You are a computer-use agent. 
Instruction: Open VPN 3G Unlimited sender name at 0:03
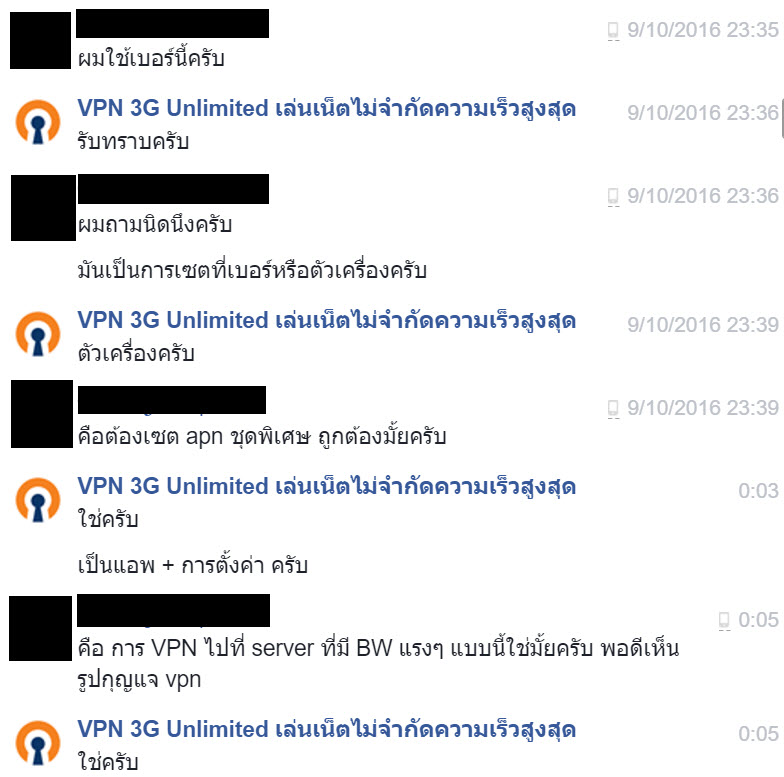(326, 486)
